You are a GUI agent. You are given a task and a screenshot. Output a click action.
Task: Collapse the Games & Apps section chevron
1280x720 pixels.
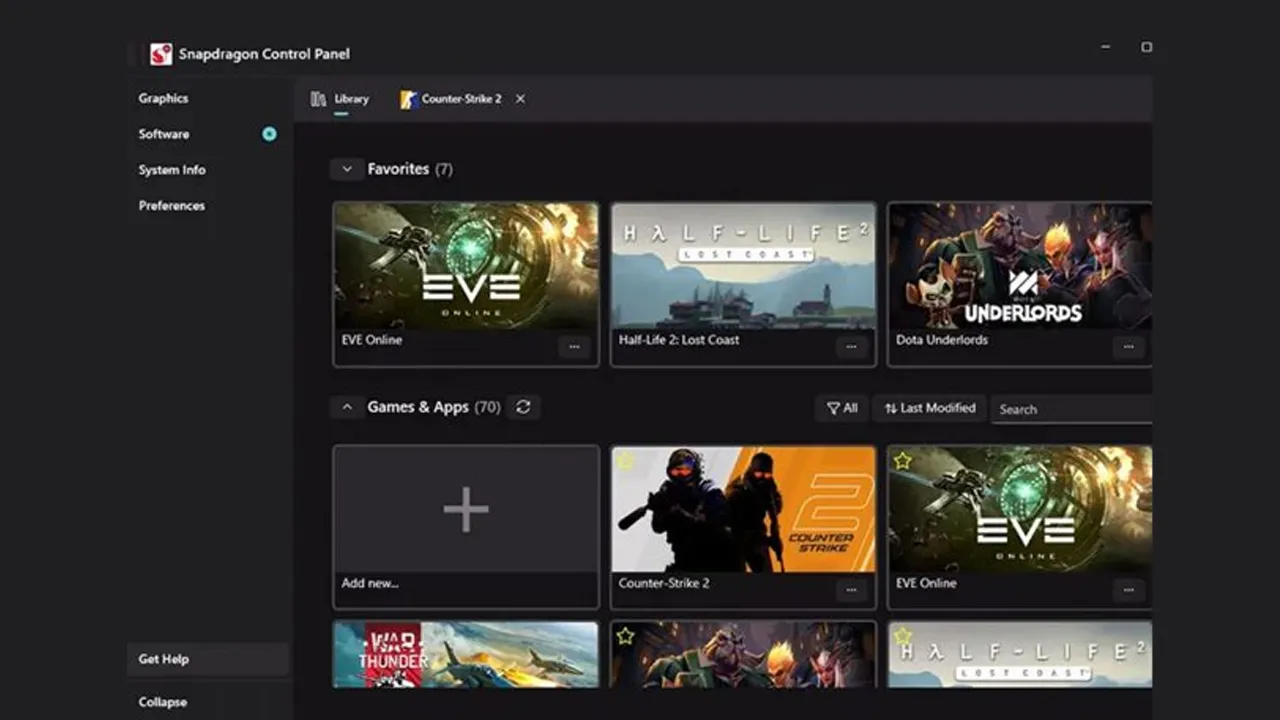346,407
